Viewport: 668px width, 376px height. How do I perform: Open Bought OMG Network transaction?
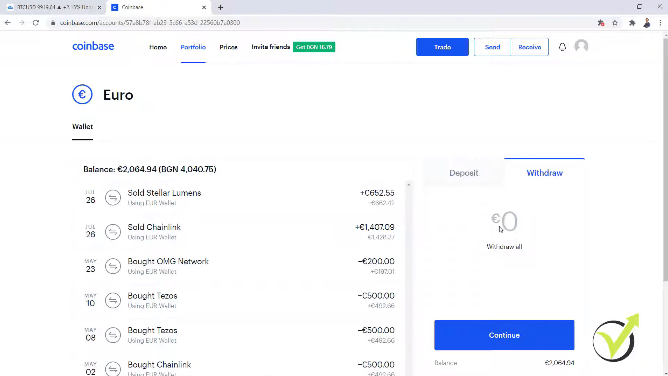[239, 266]
